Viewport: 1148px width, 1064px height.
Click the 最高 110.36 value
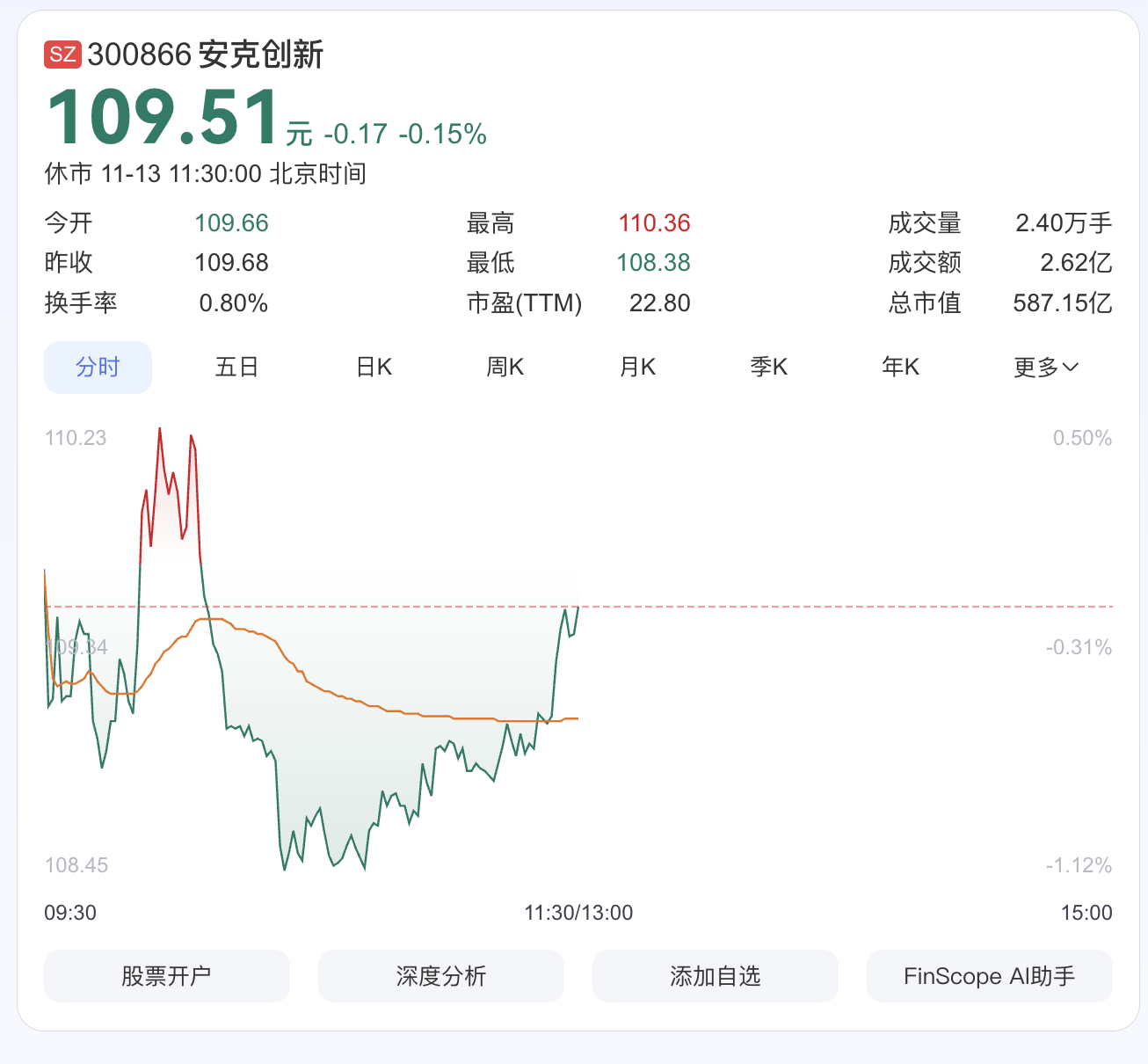click(x=654, y=223)
